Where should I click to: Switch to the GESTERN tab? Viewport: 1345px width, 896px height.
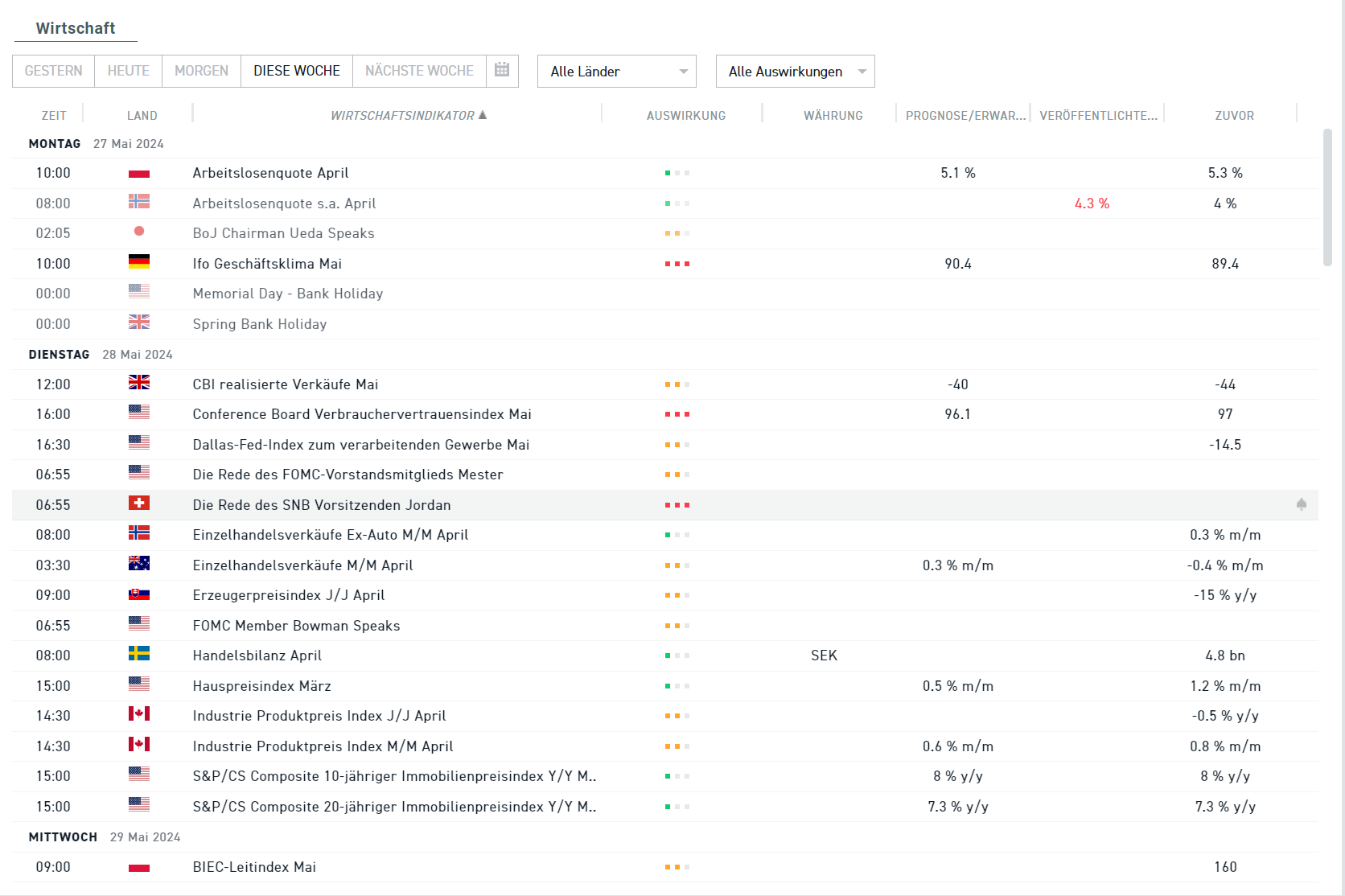coord(53,71)
